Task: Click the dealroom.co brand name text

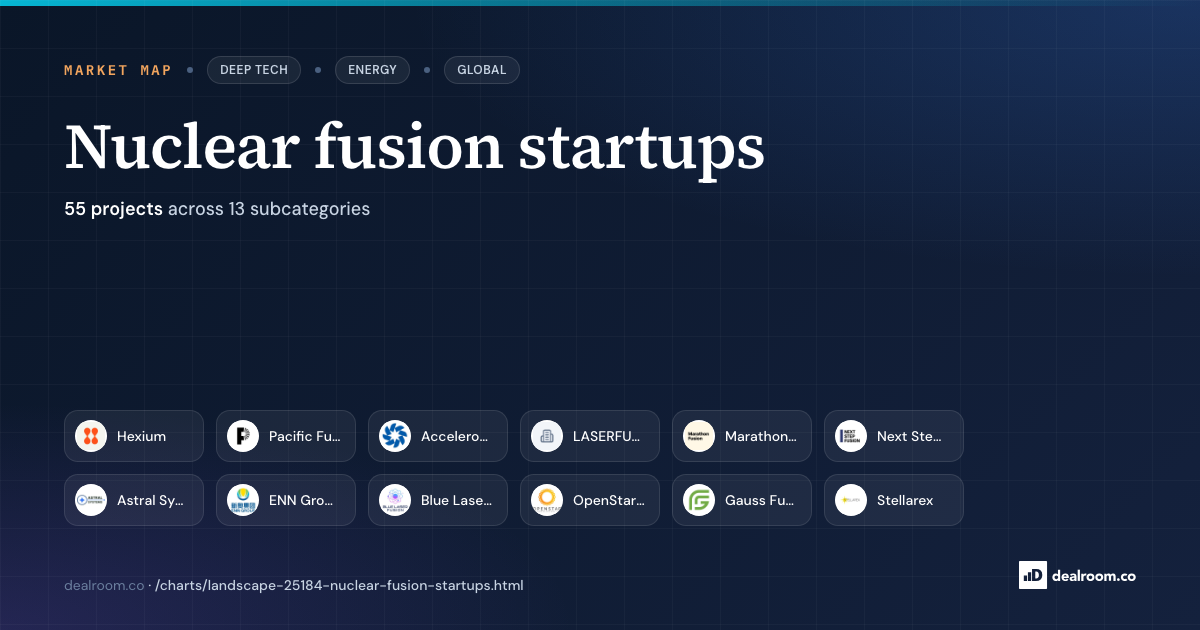Action: [x=1093, y=575]
